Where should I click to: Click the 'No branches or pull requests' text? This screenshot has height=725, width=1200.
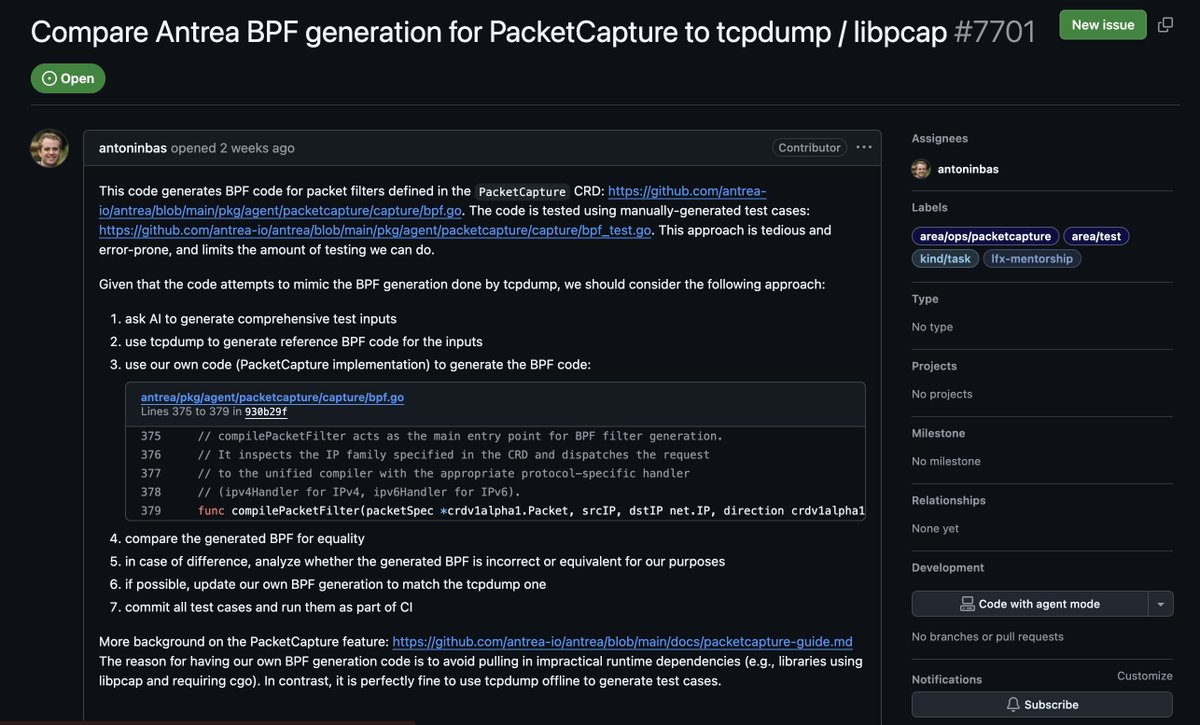[988, 637]
